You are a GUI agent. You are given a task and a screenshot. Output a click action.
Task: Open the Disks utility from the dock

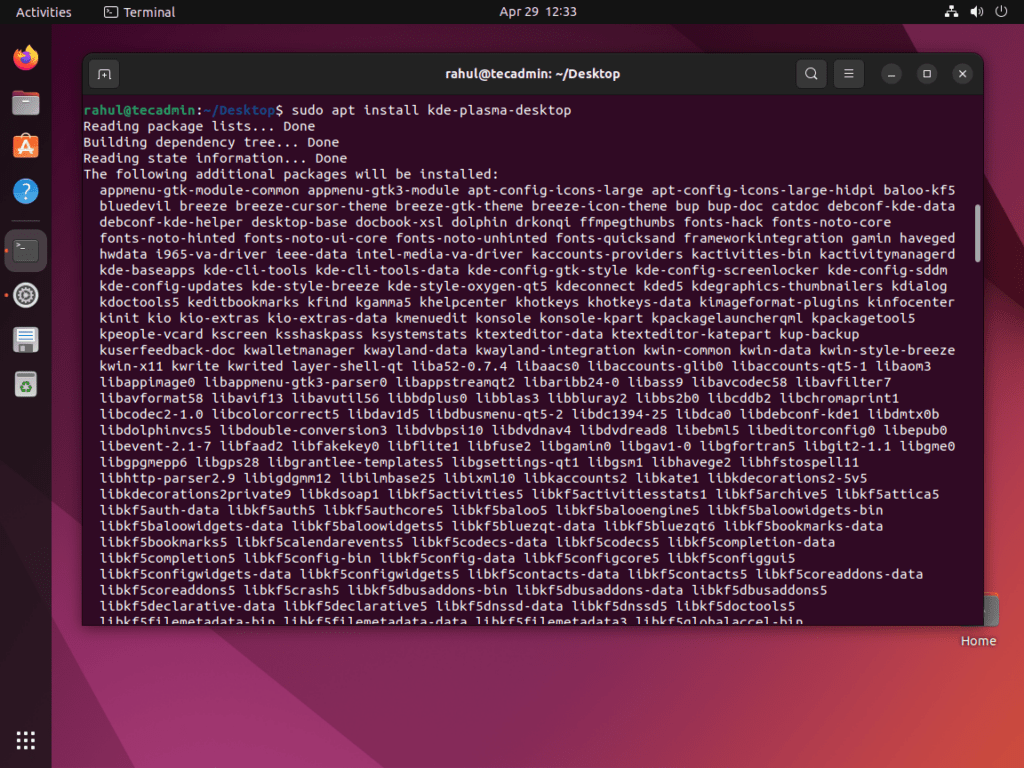(x=25, y=339)
